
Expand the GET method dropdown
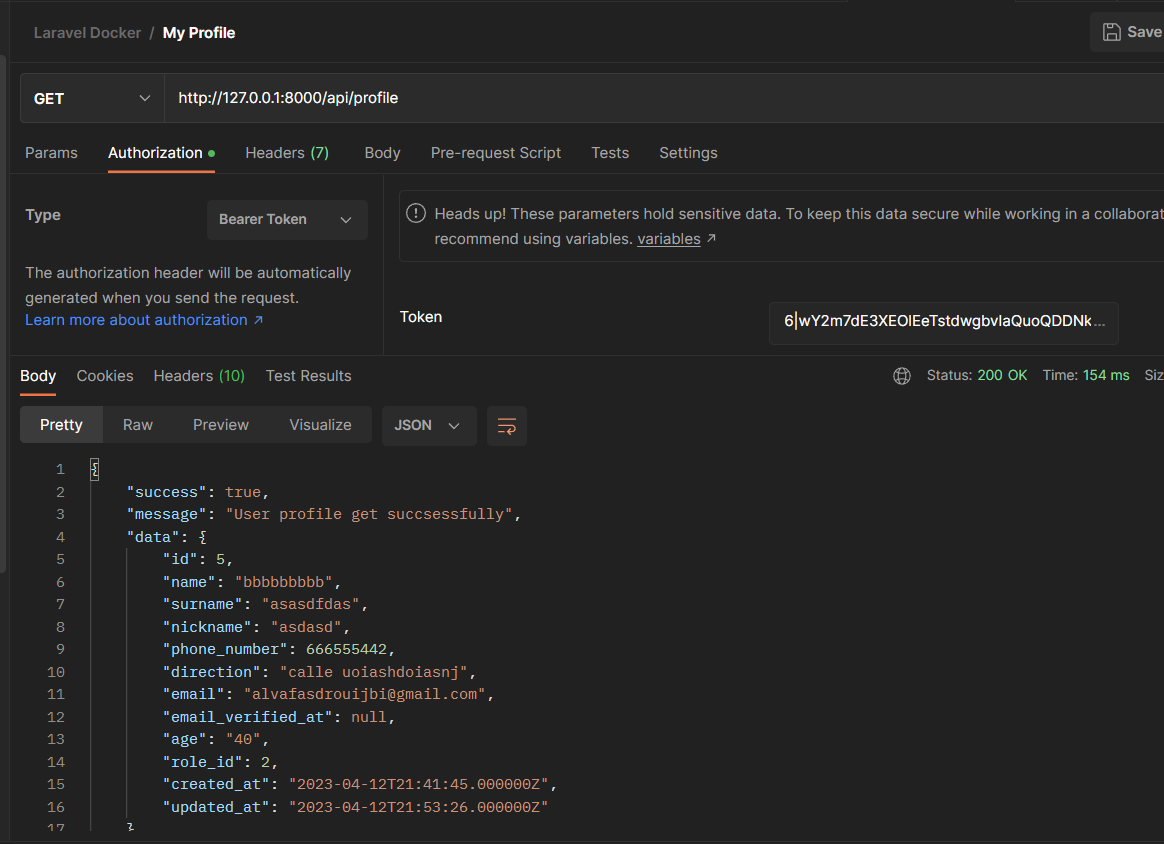pyautogui.click(x=144, y=98)
